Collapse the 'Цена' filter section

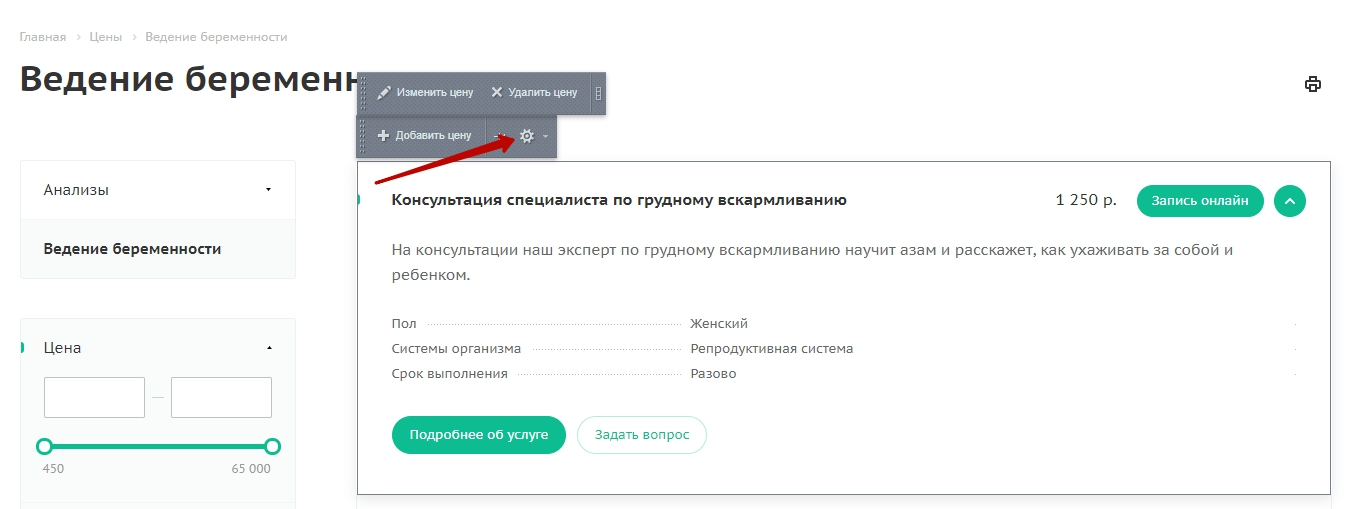[x=269, y=348]
